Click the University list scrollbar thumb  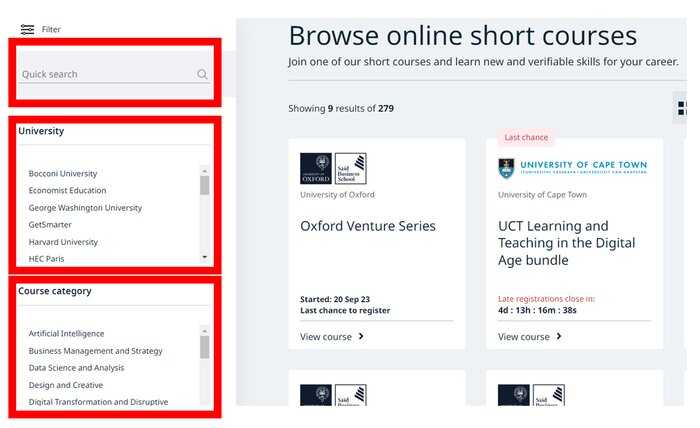(204, 185)
